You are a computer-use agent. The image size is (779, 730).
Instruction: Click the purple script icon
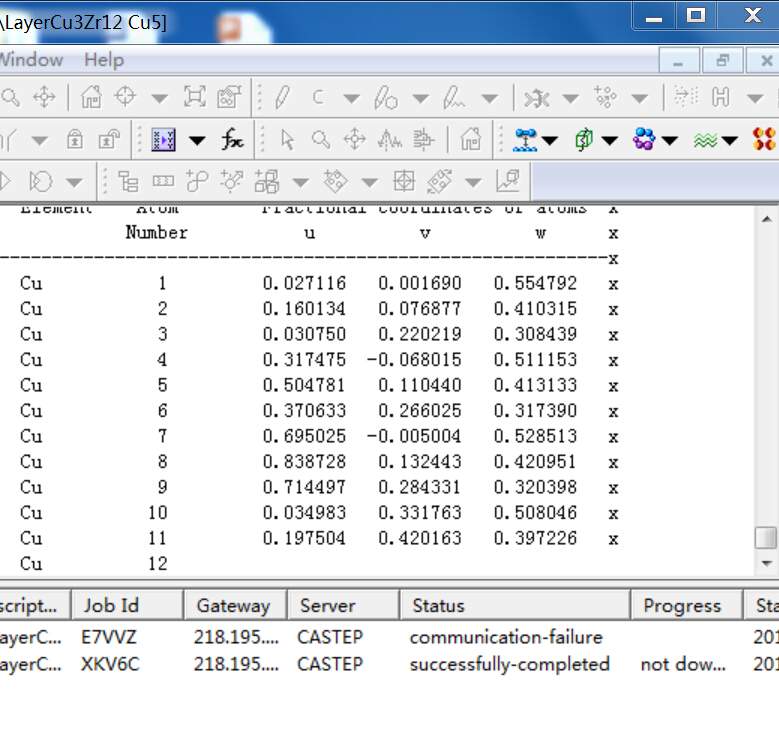click(163, 140)
